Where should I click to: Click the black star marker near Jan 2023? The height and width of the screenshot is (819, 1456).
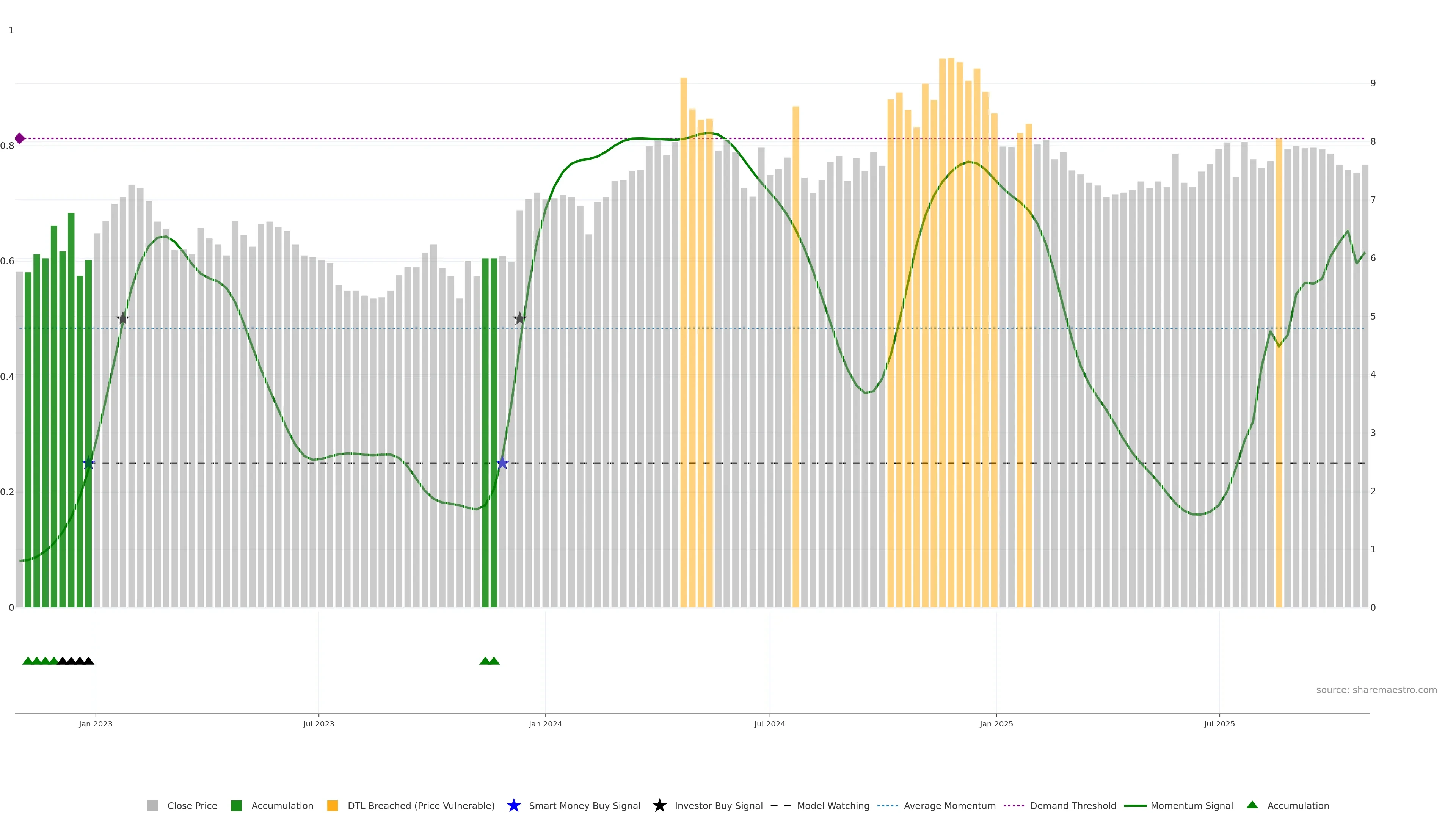pos(122,319)
